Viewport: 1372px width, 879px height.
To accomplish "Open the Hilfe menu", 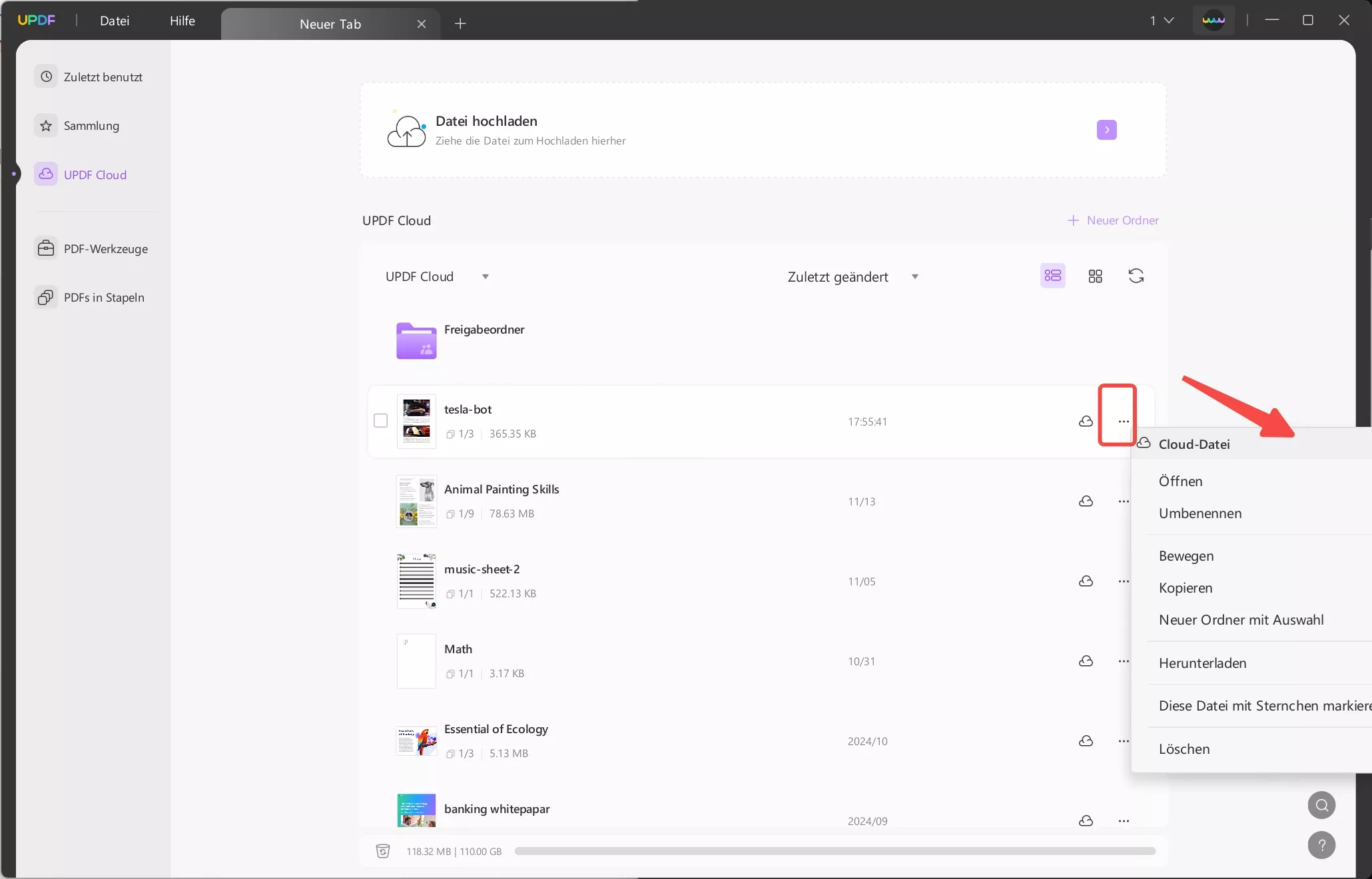I will click(182, 21).
